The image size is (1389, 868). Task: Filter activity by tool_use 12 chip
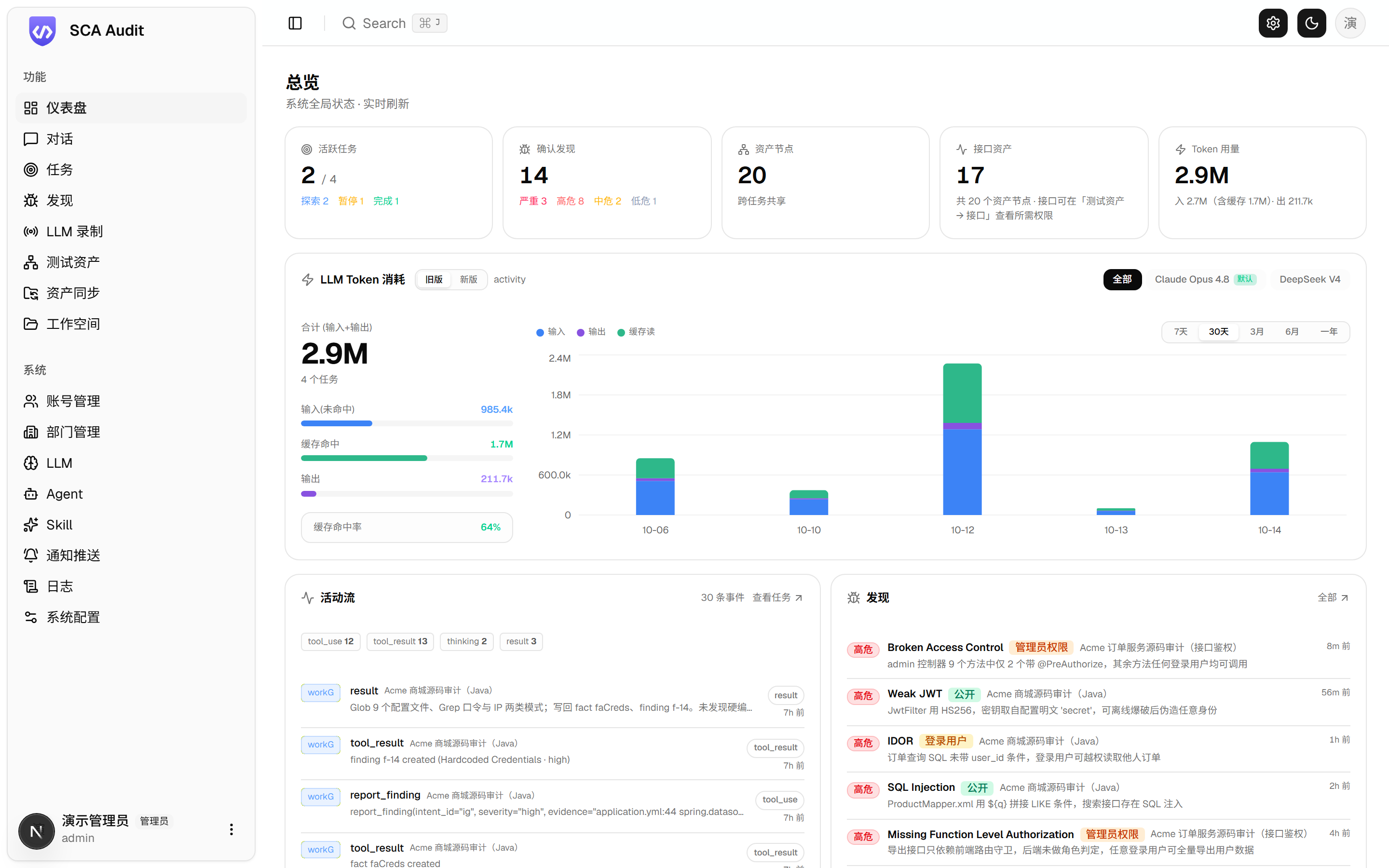click(330, 641)
